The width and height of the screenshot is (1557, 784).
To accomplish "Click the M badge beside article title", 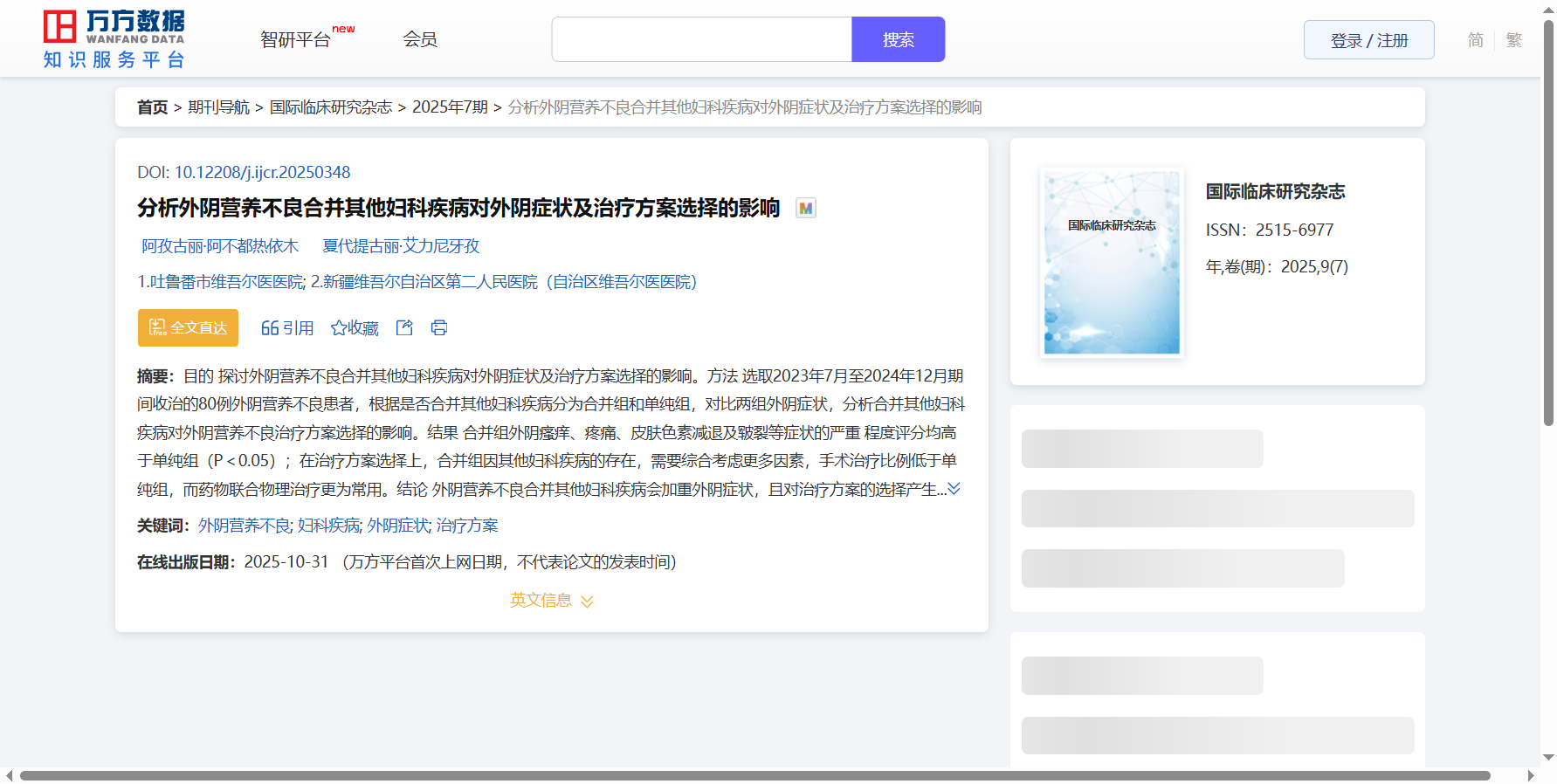I will click(805, 209).
